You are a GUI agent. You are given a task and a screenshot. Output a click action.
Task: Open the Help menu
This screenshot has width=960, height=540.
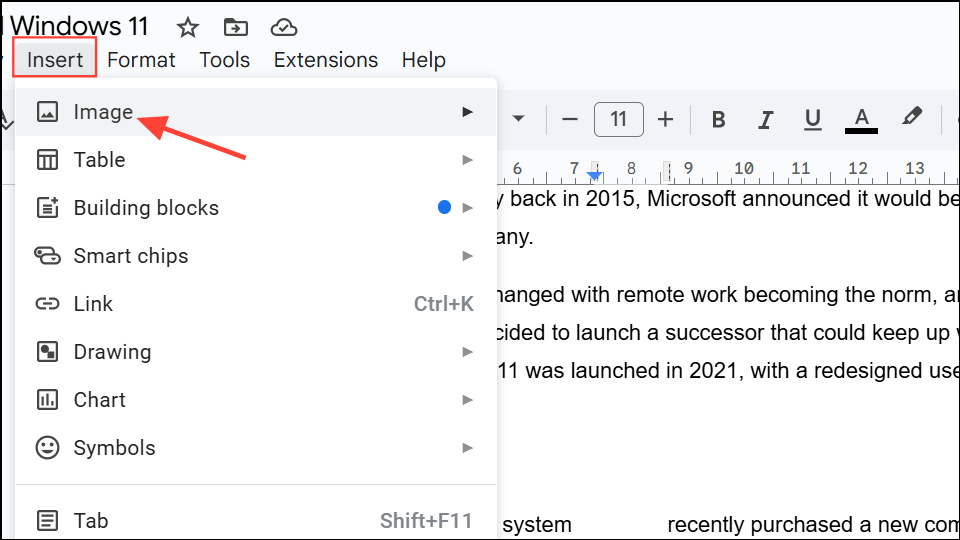(424, 60)
